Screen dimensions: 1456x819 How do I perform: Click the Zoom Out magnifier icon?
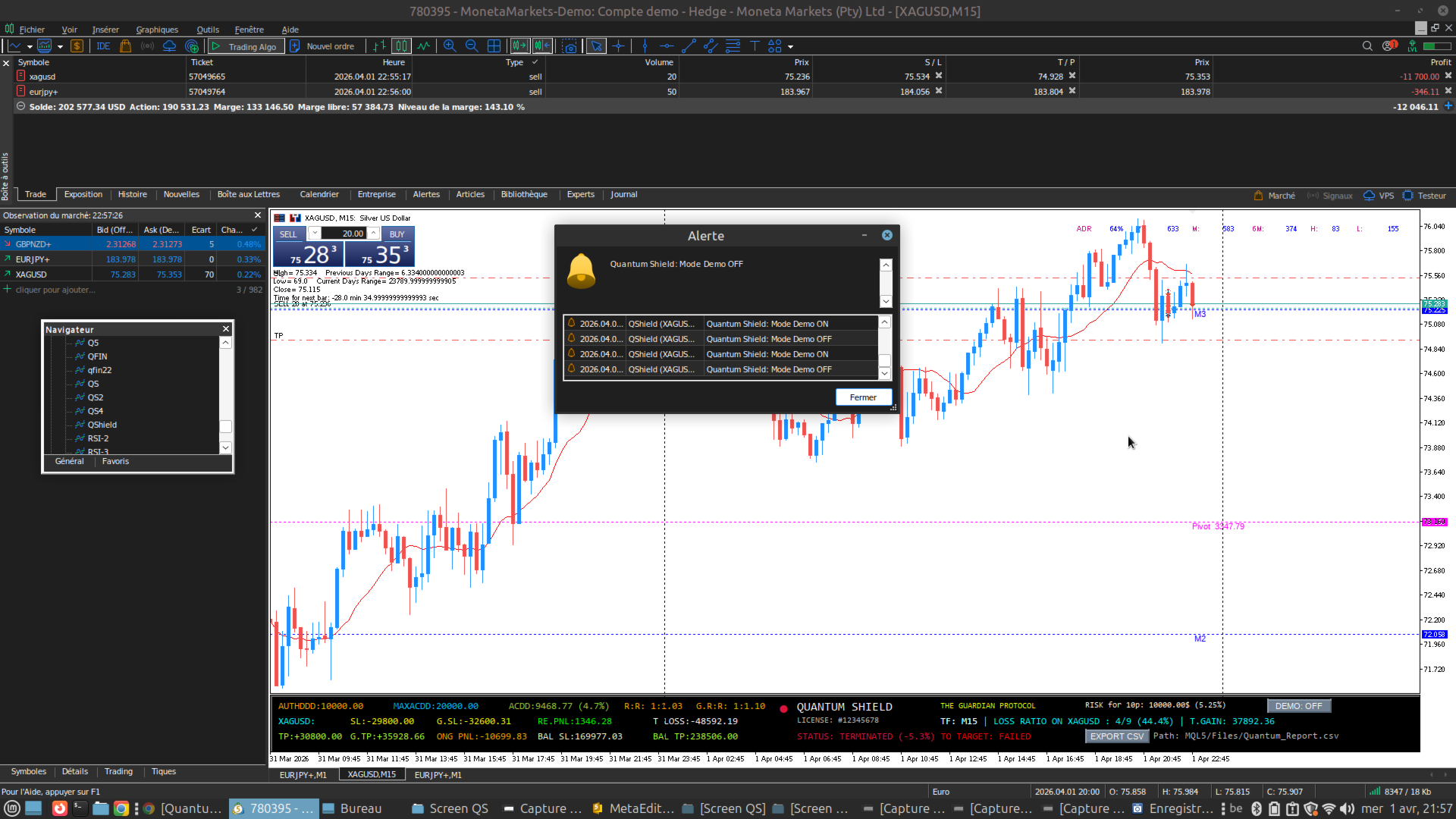(x=472, y=46)
